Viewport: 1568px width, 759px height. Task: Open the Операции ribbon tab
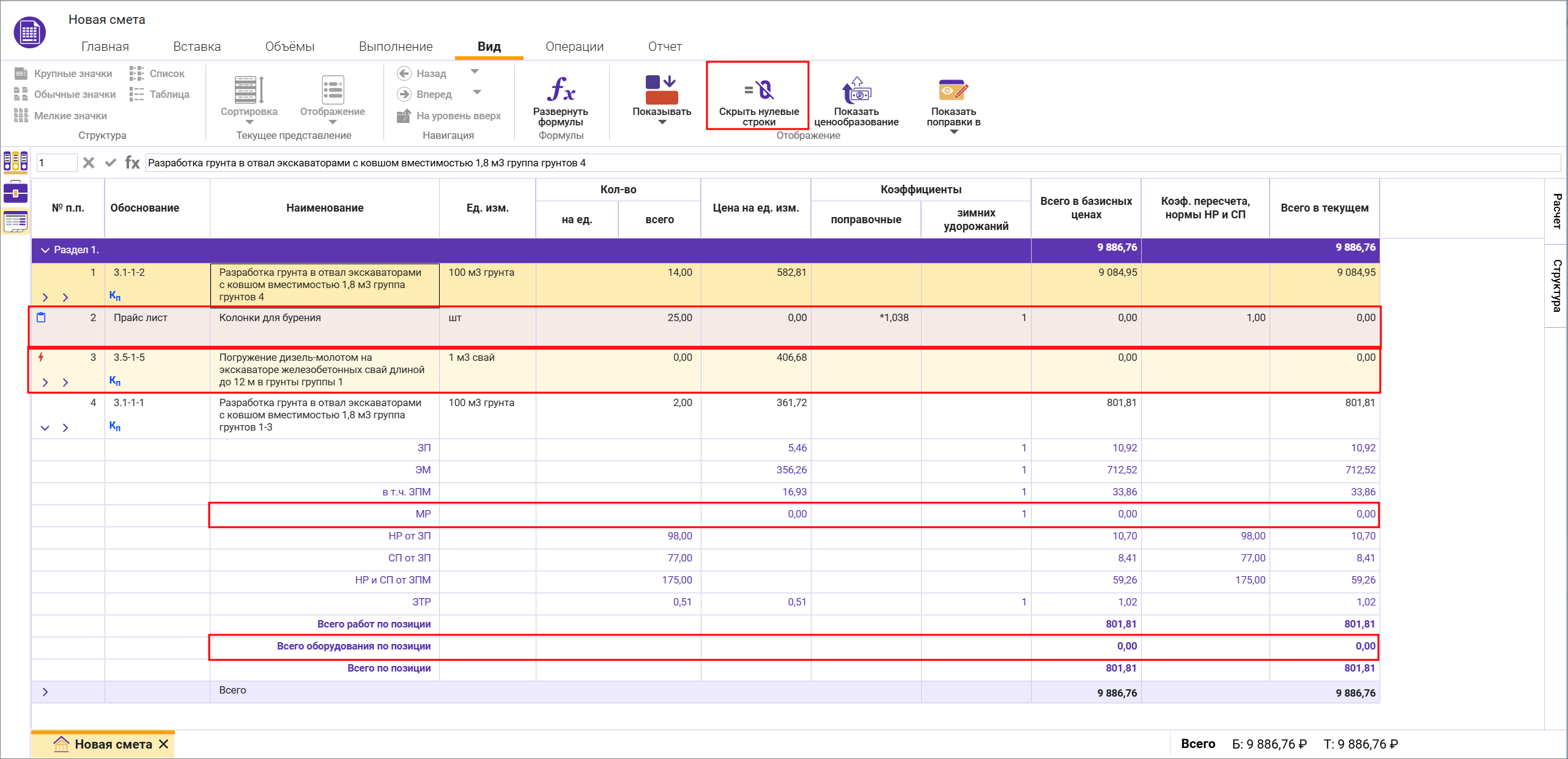tap(574, 46)
